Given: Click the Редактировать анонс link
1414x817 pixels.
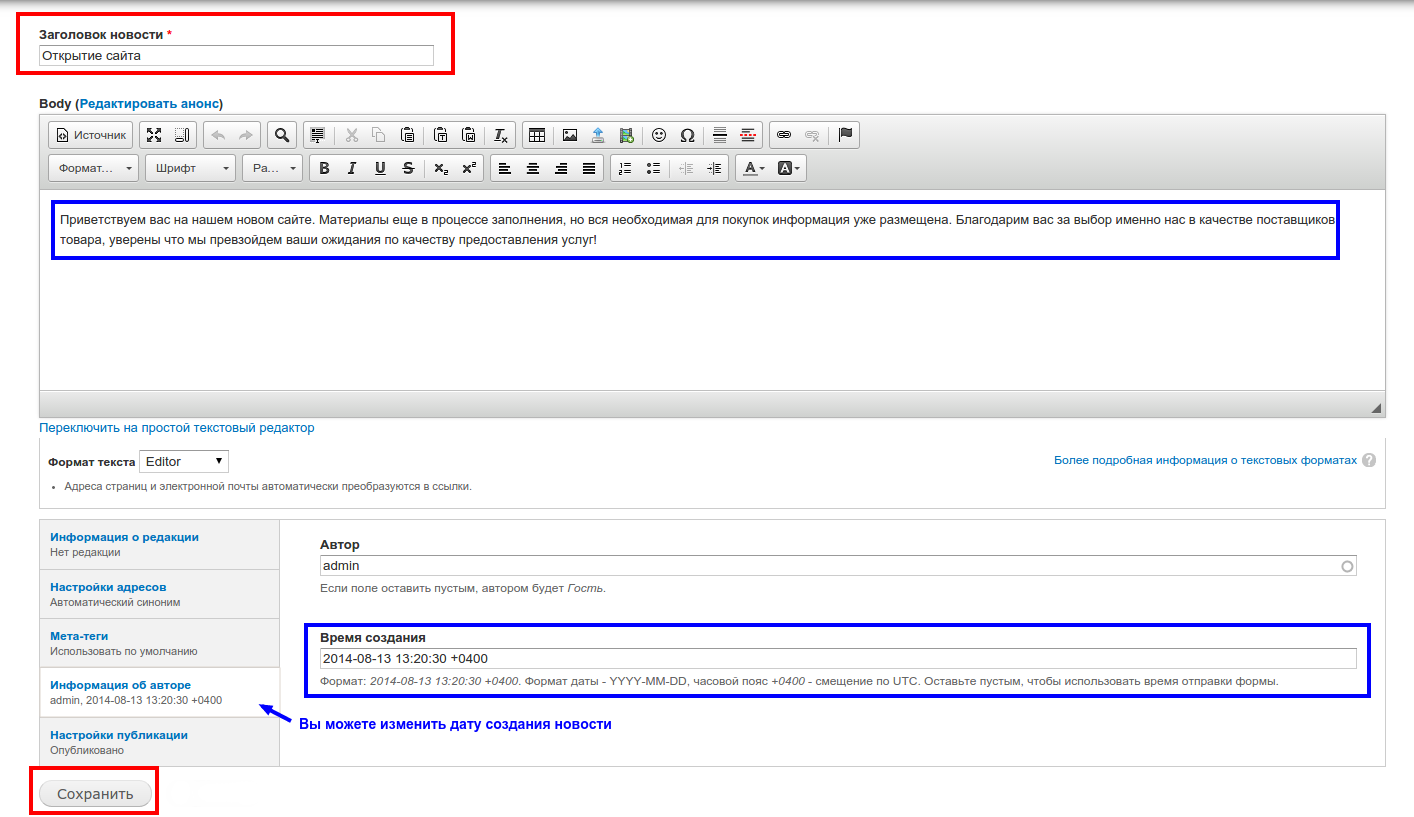Looking at the screenshot, I should point(149,104).
